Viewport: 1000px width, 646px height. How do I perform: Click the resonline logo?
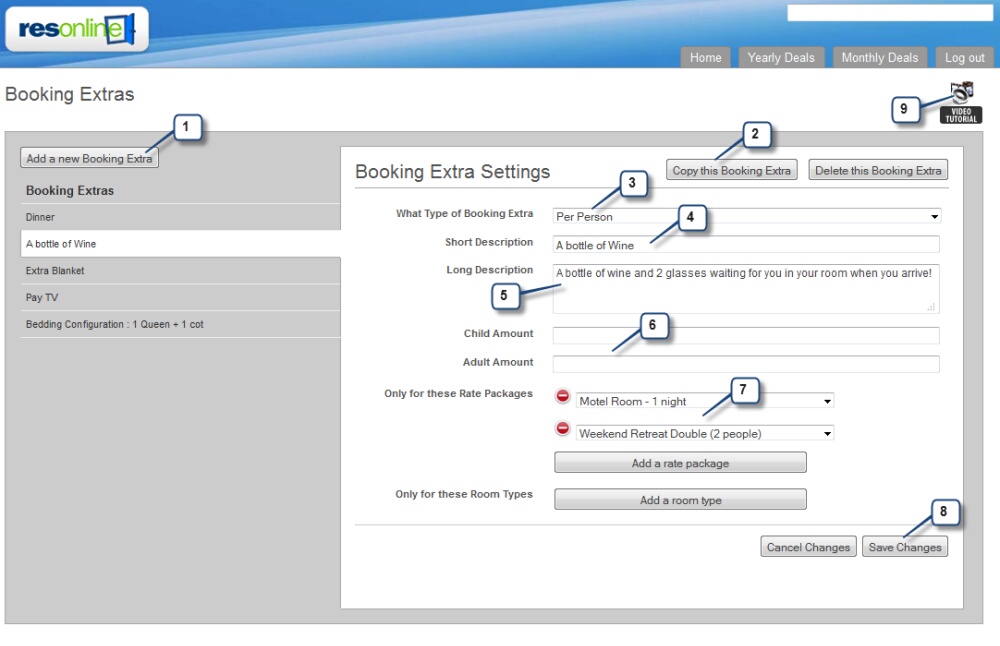coord(76,29)
